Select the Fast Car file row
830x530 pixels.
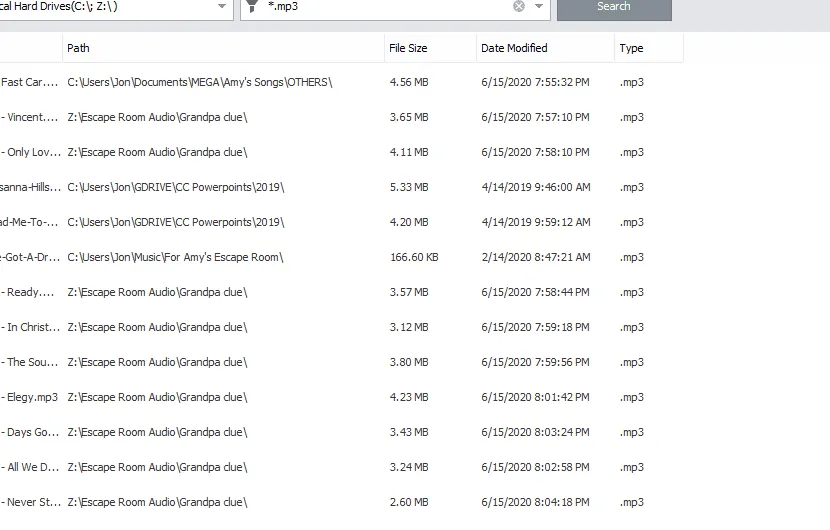[x=30, y=82]
